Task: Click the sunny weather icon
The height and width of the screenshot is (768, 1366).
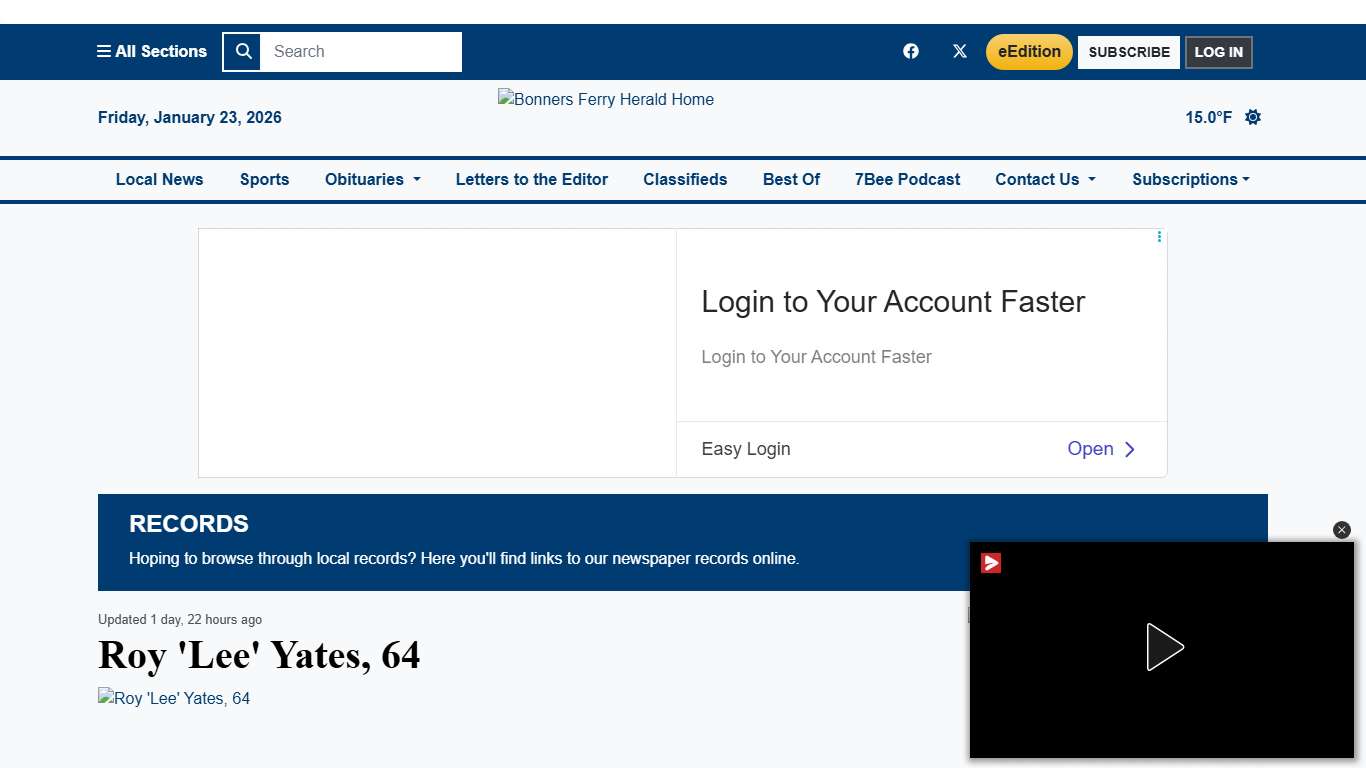Action: click(1253, 118)
